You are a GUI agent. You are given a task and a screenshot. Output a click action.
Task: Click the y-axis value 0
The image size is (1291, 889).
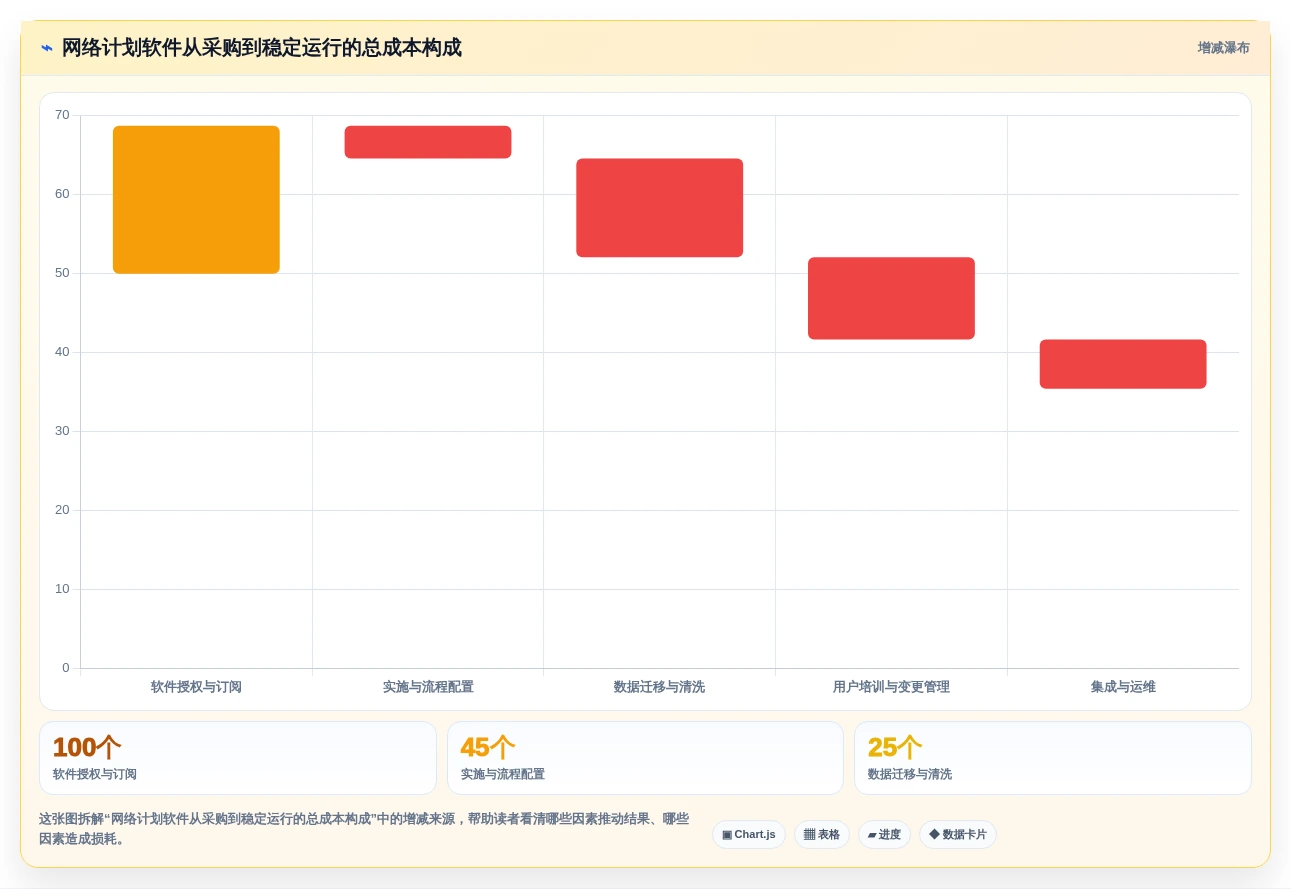click(66, 668)
